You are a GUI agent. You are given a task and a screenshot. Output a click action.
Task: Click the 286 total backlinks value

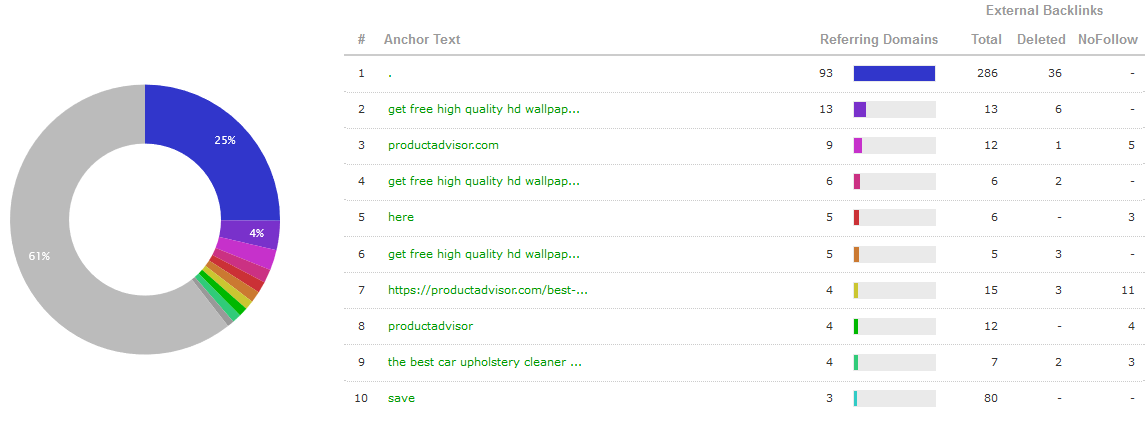point(987,73)
